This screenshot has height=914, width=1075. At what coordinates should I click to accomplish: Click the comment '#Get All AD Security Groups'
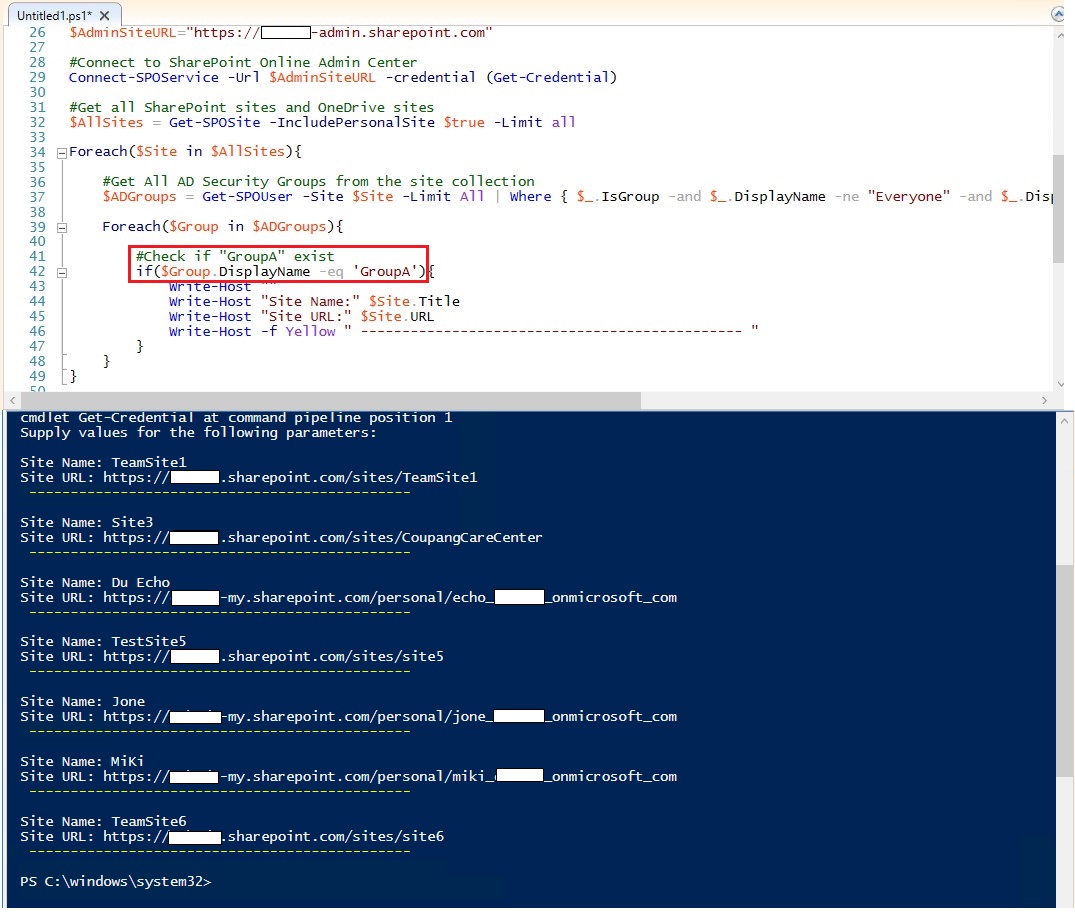tap(319, 182)
